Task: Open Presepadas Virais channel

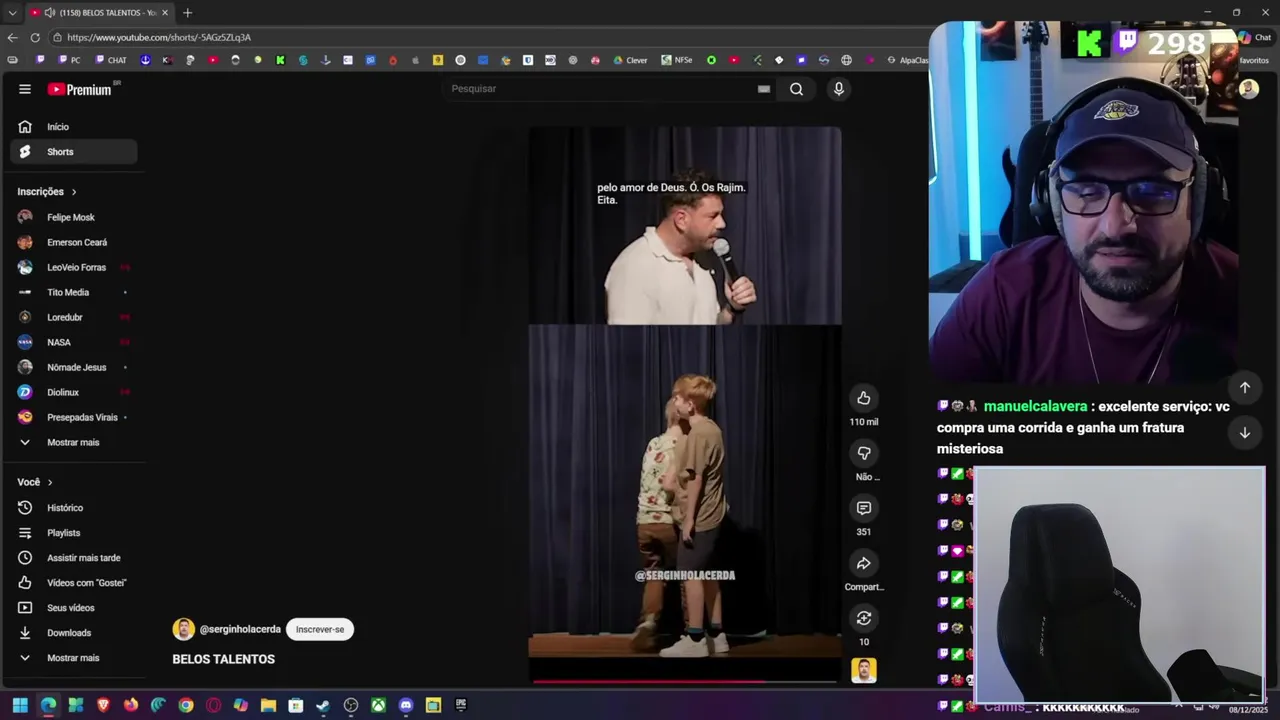Action: (x=74, y=417)
